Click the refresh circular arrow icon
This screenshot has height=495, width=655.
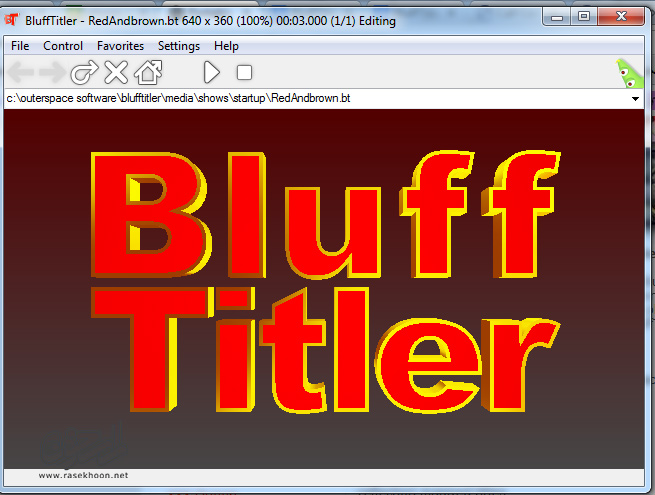(84, 72)
